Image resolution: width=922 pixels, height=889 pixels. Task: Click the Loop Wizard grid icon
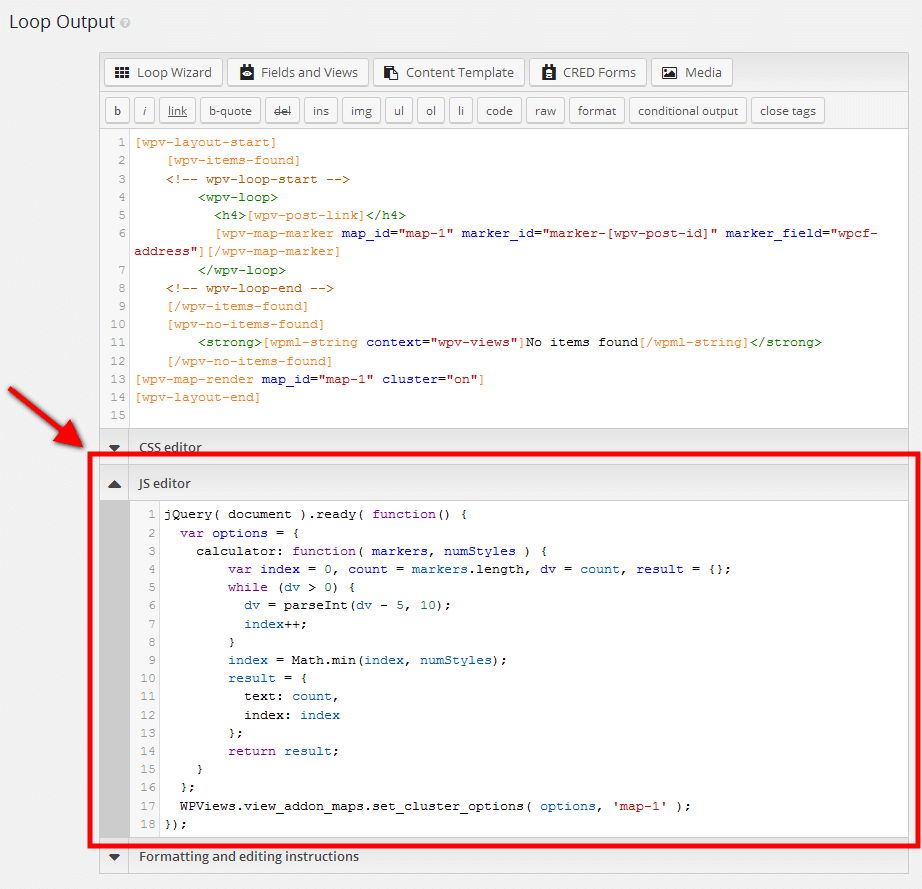point(122,72)
